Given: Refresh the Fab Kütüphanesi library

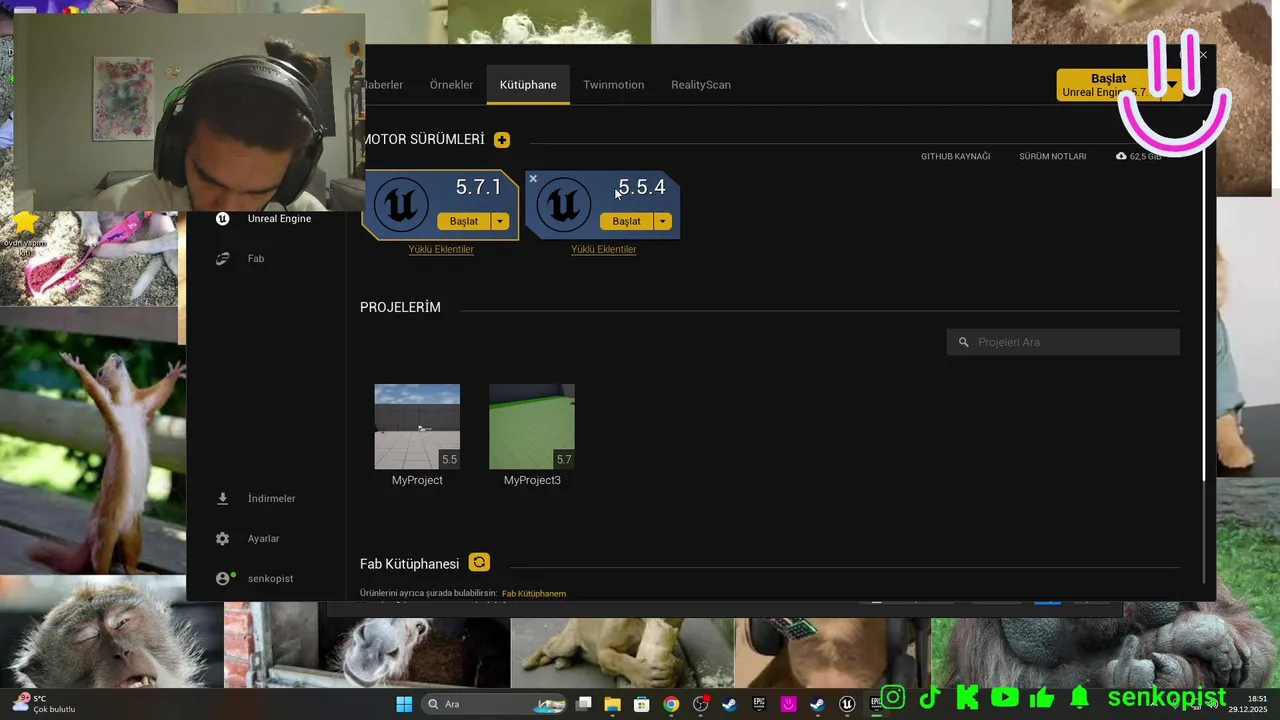Looking at the screenshot, I should tap(479, 562).
